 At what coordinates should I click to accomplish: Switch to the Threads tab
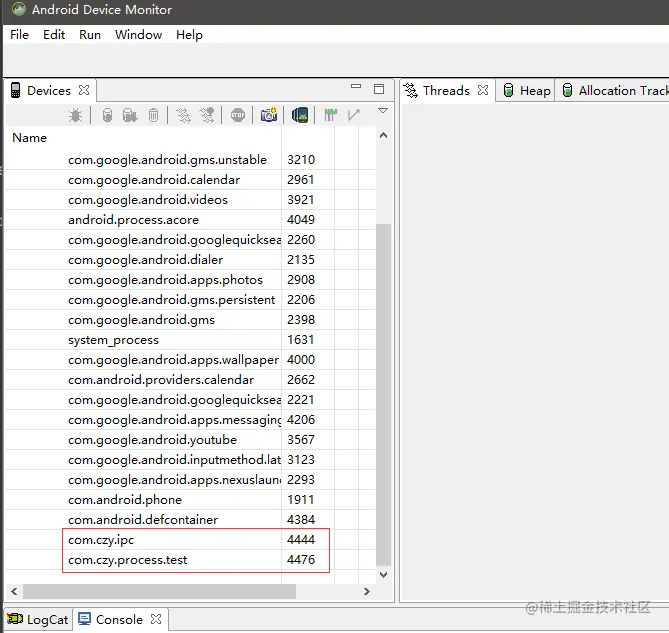(446, 90)
